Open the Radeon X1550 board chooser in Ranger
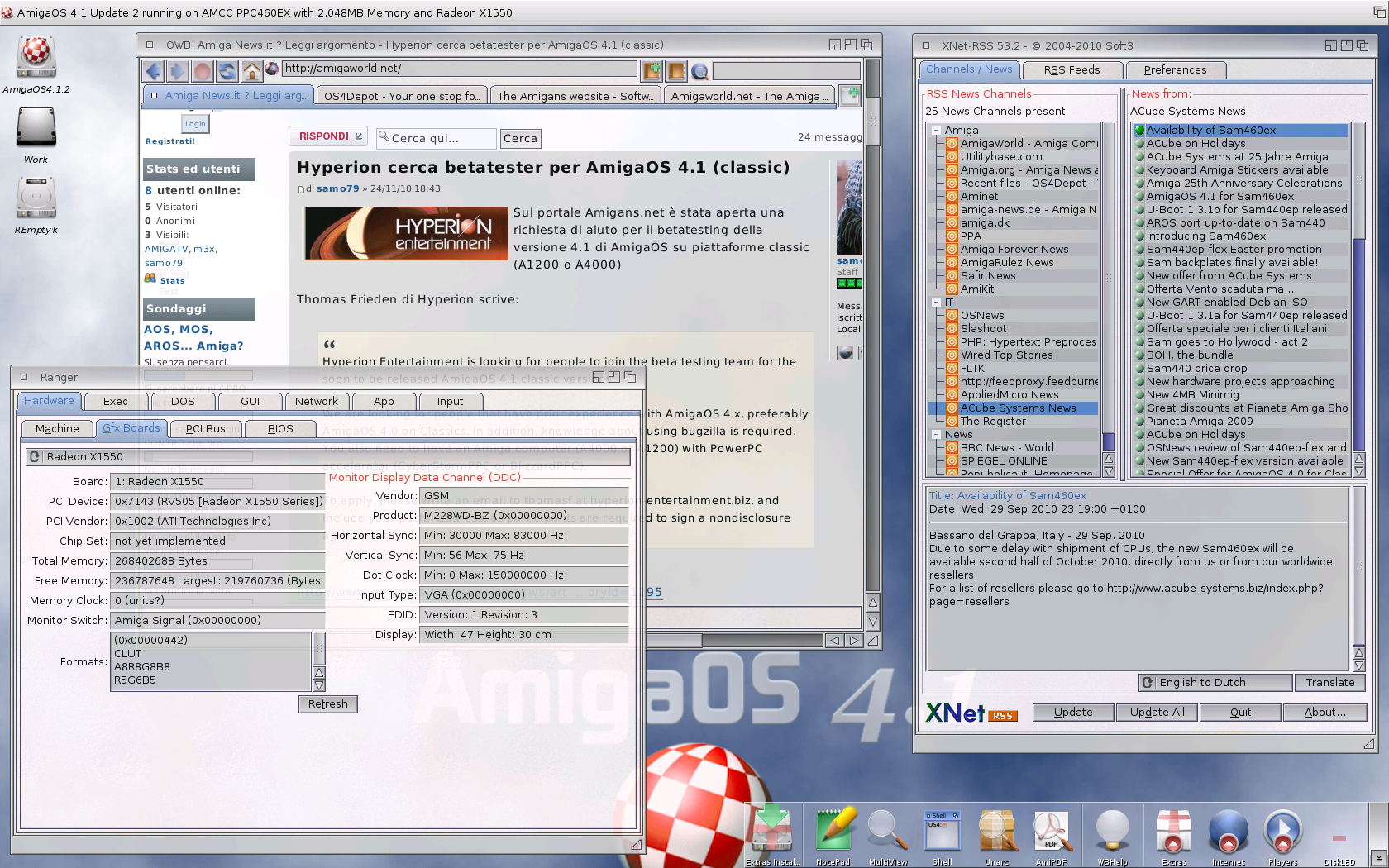 click(x=327, y=456)
